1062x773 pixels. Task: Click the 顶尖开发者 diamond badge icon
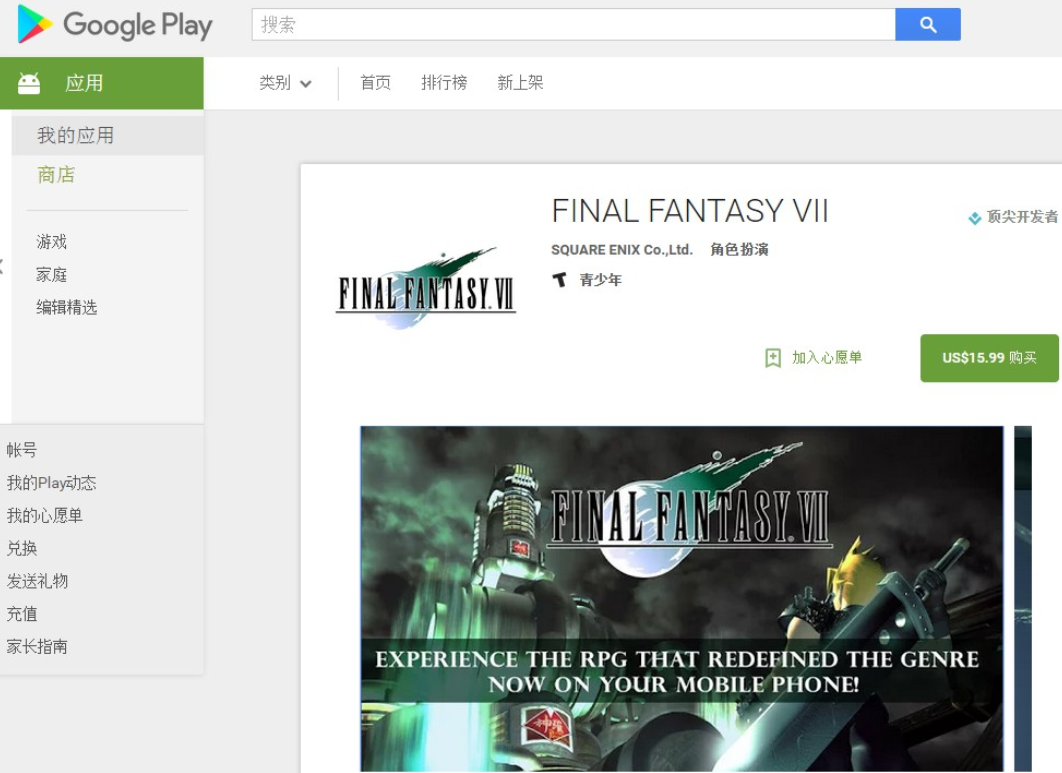[975, 217]
